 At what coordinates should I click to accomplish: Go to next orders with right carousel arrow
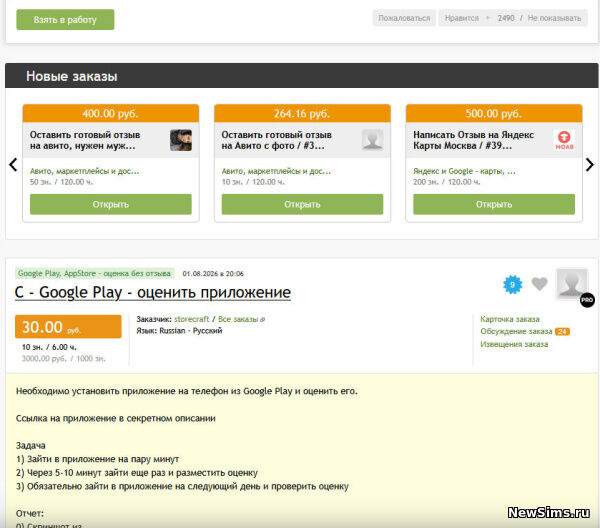590,165
